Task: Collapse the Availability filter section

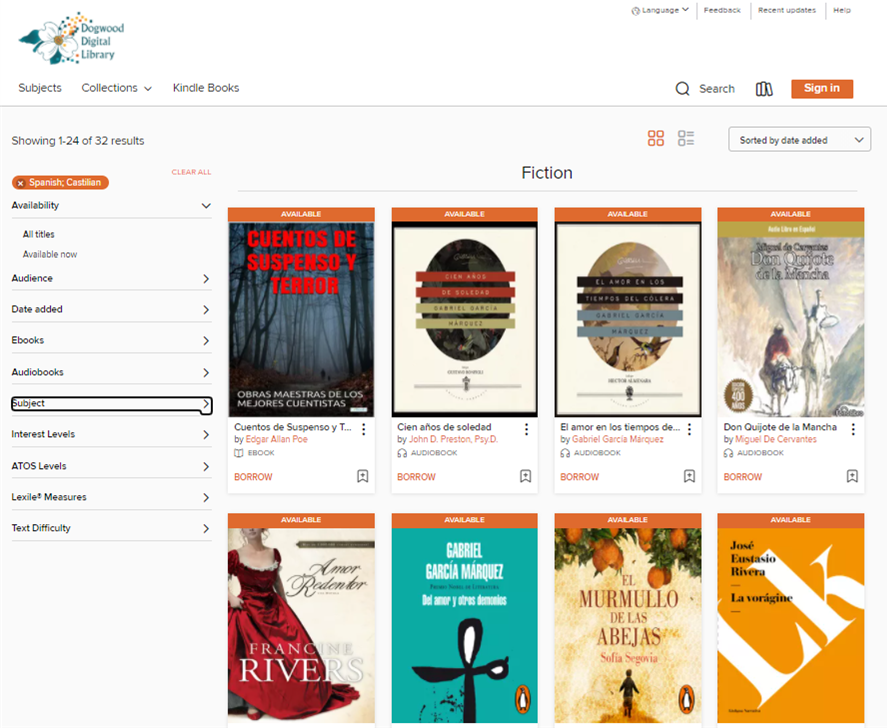Action: pyautogui.click(x=206, y=206)
